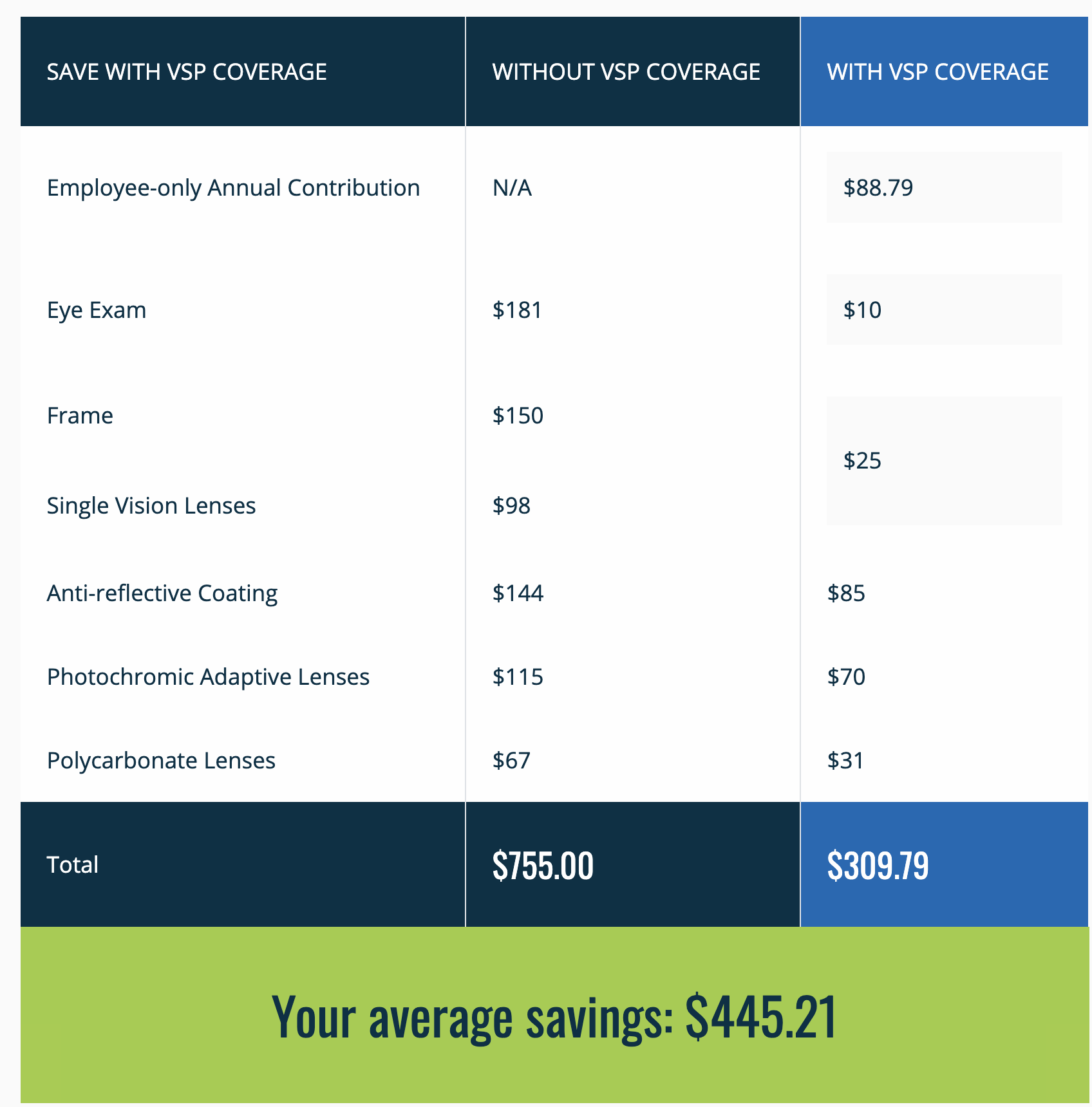Click the 'Anti-reflective Coating' row label
1092x1107 pixels.
point(162,593)
